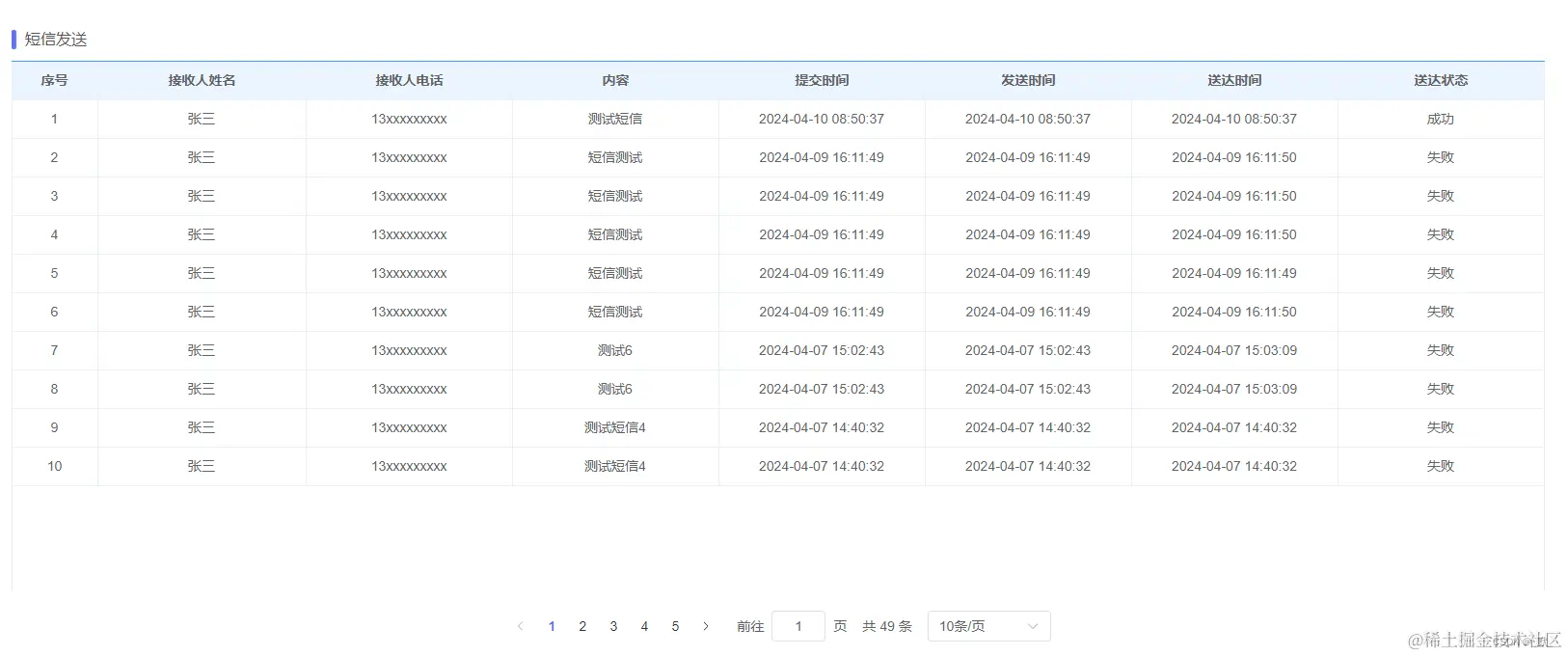This screenshot has height=656, width=1568.
Task: Click delivery time 2024-04-07 15:03:09 in row 8
Action: coord(1234,389)
